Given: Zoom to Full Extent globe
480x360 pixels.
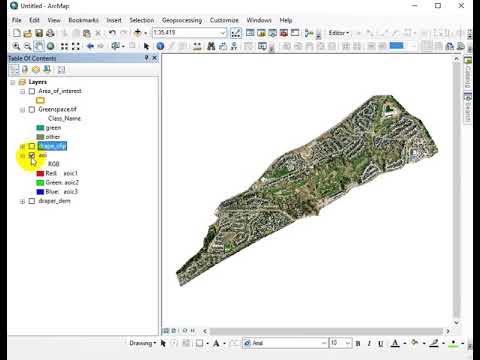Looking at the screenshot, I should 51,46.
